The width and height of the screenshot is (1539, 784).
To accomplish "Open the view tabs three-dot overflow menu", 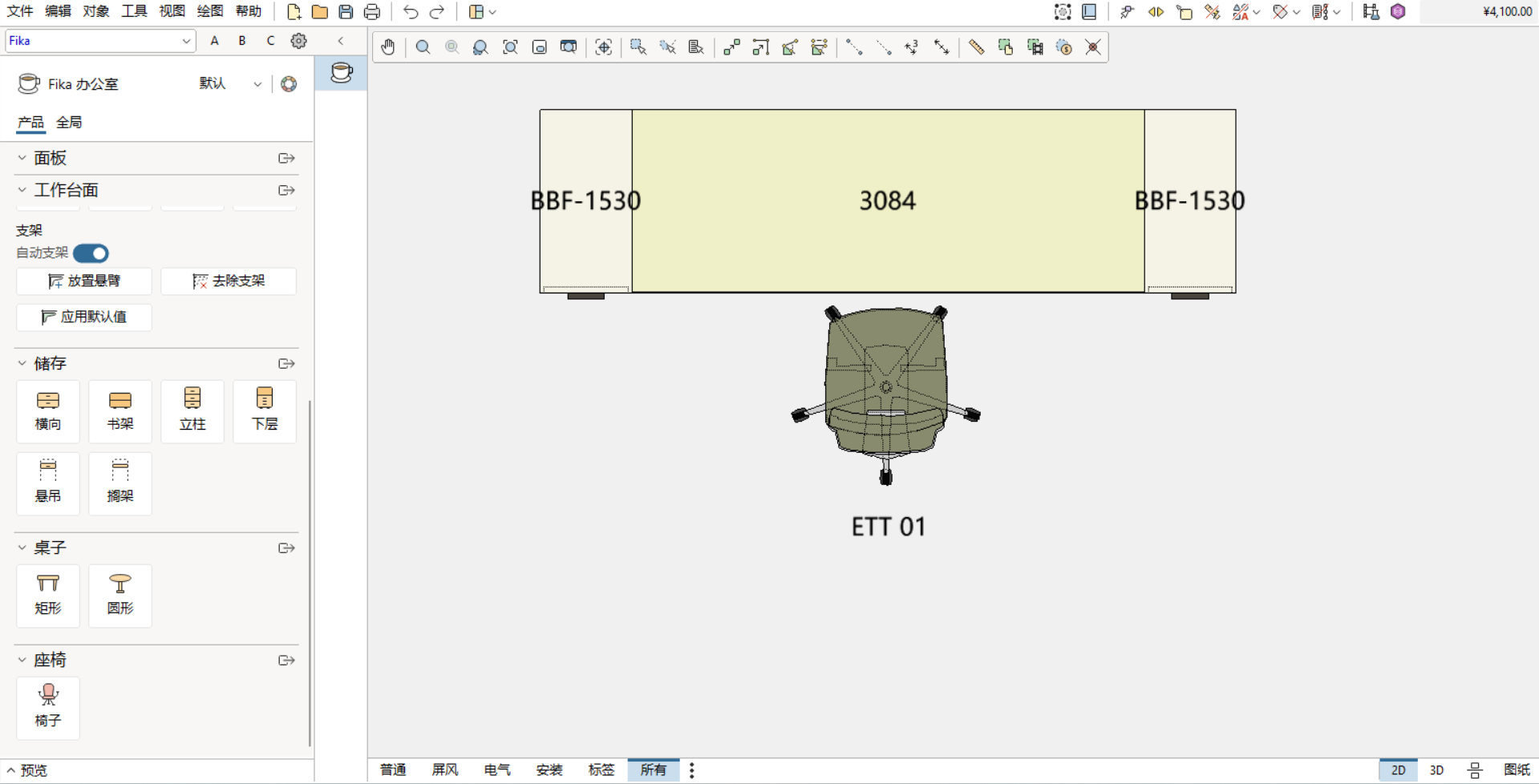I will [692, 770].
